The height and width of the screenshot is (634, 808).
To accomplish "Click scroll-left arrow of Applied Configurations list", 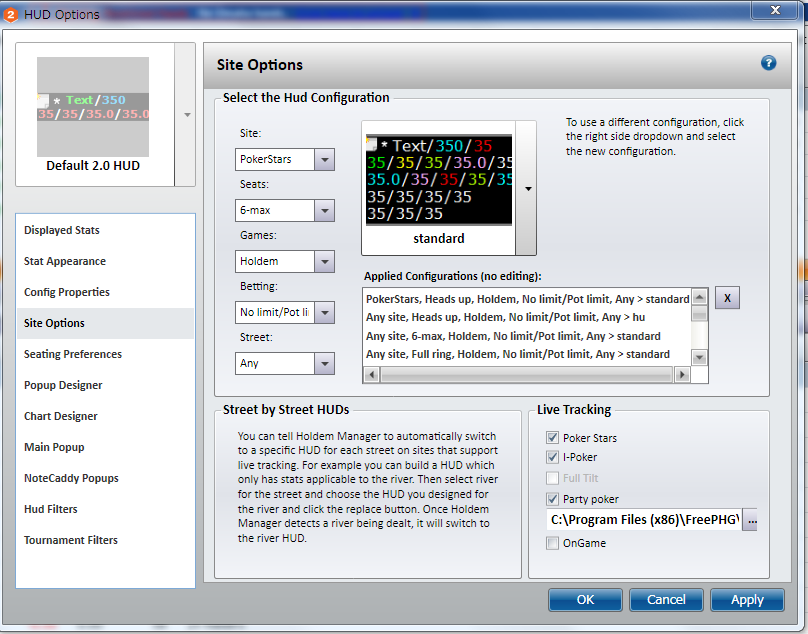I will pyautogui.click(x=372, y=375).
